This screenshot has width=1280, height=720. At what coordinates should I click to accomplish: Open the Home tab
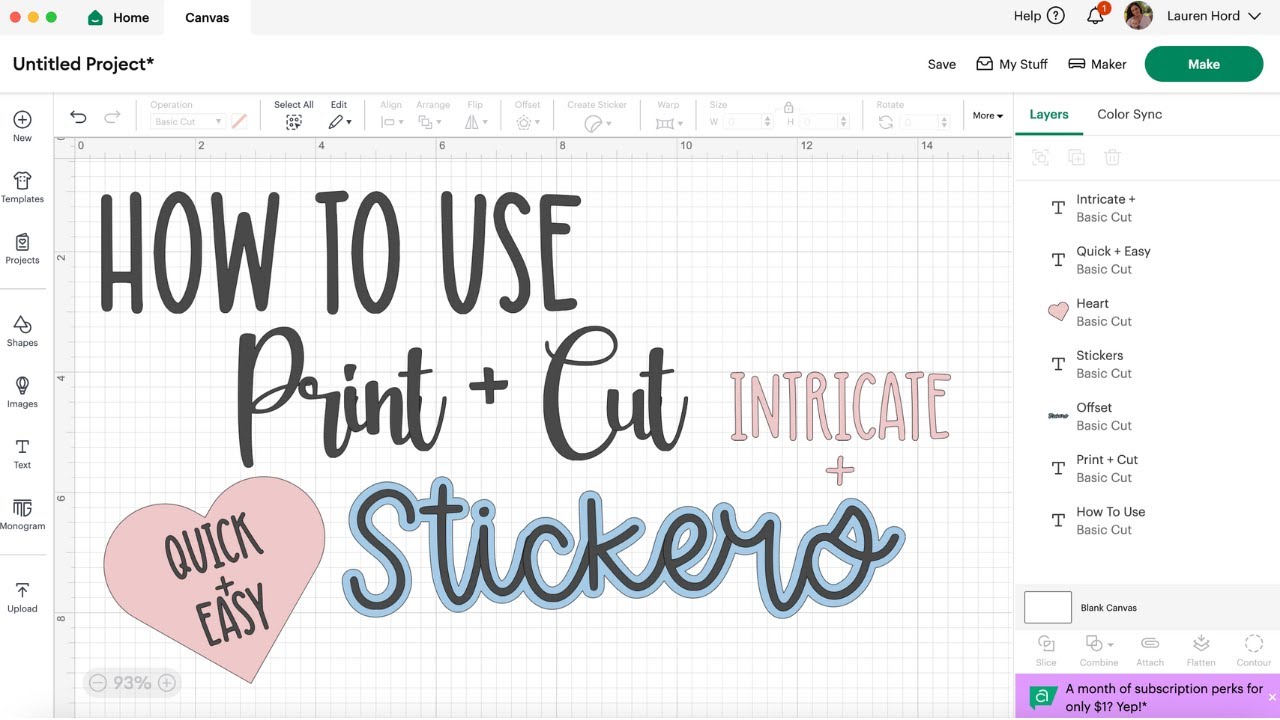coord(118,17)
